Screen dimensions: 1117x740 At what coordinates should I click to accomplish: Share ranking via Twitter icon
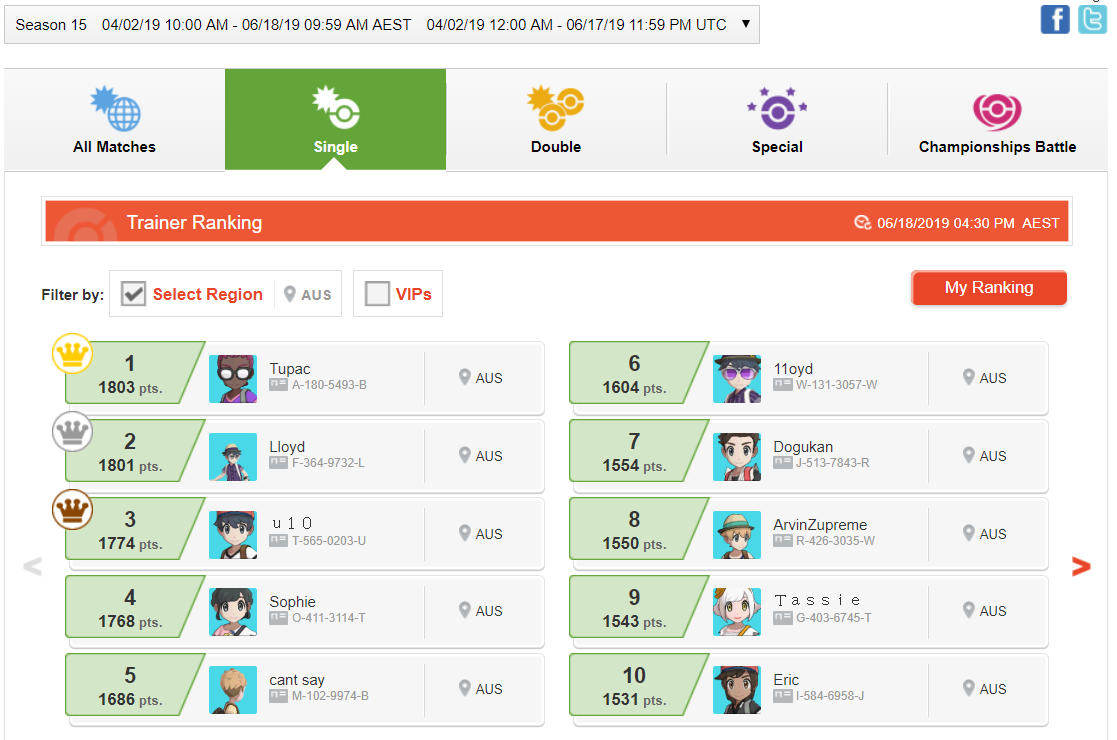pyautogui.click(x=1092, y=19)
